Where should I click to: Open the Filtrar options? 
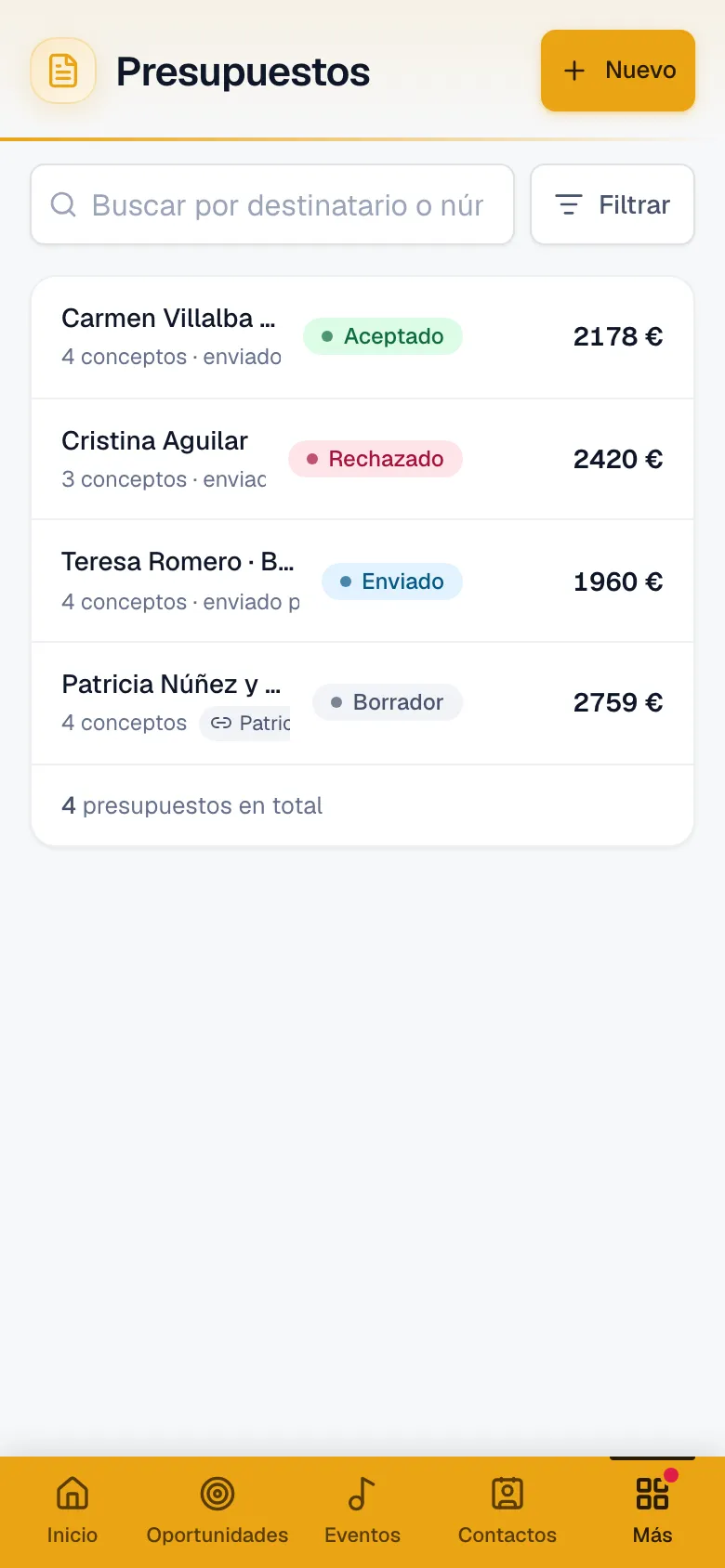(613, 204)
